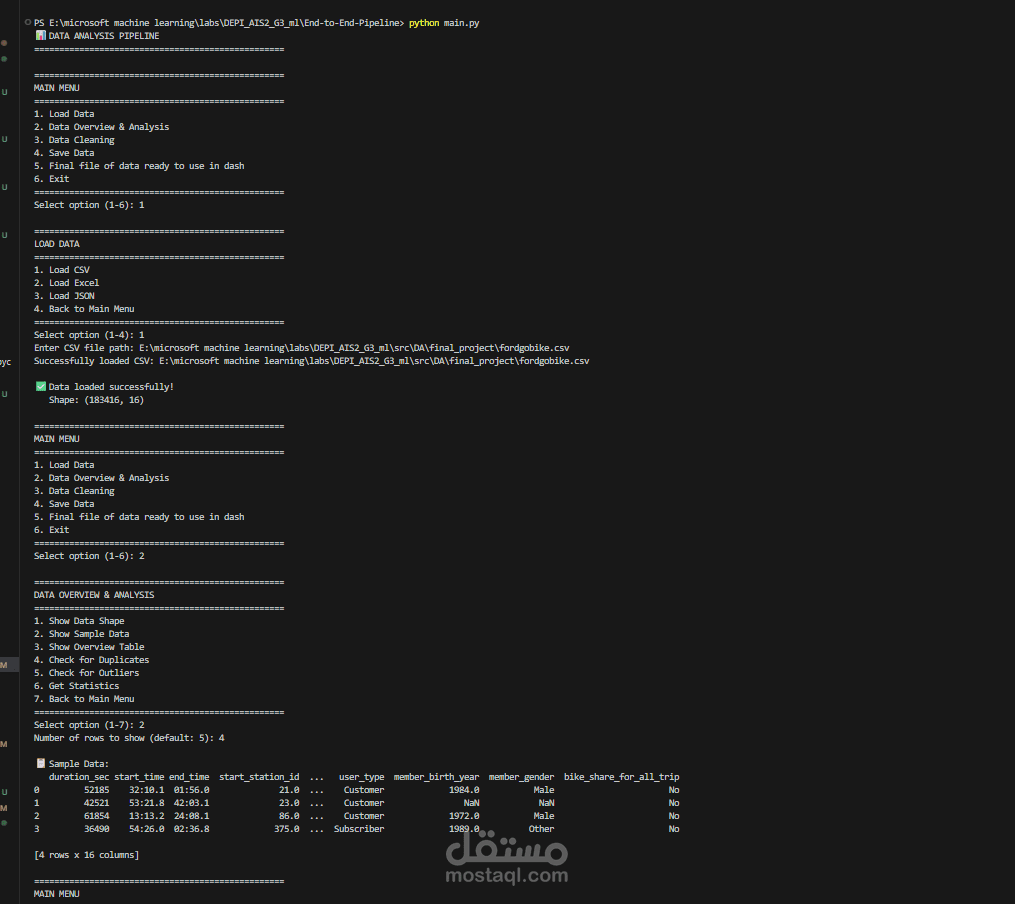
Task: Click the 'Subscriber' user type cell
Action: click(359, 829)
